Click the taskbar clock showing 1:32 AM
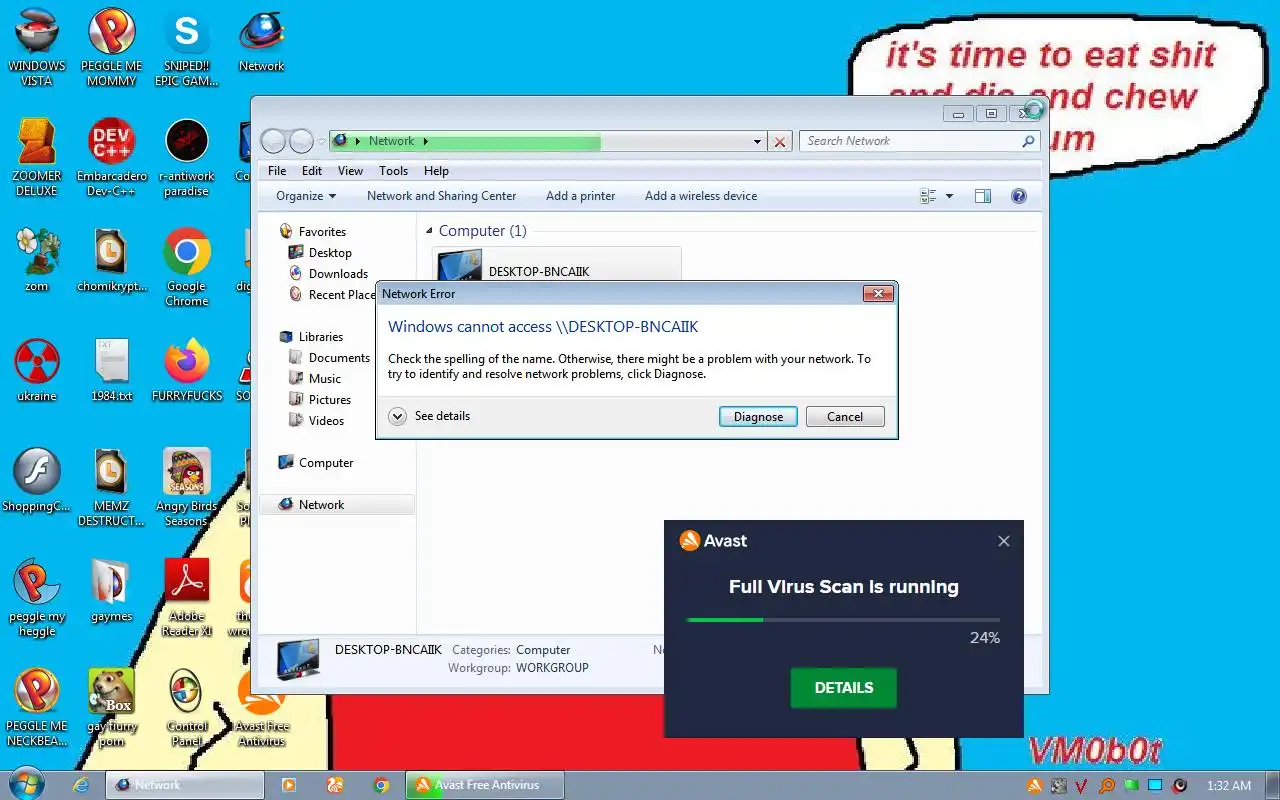The height and width of the screenshot is (800, 1280). click(1229, 786)
